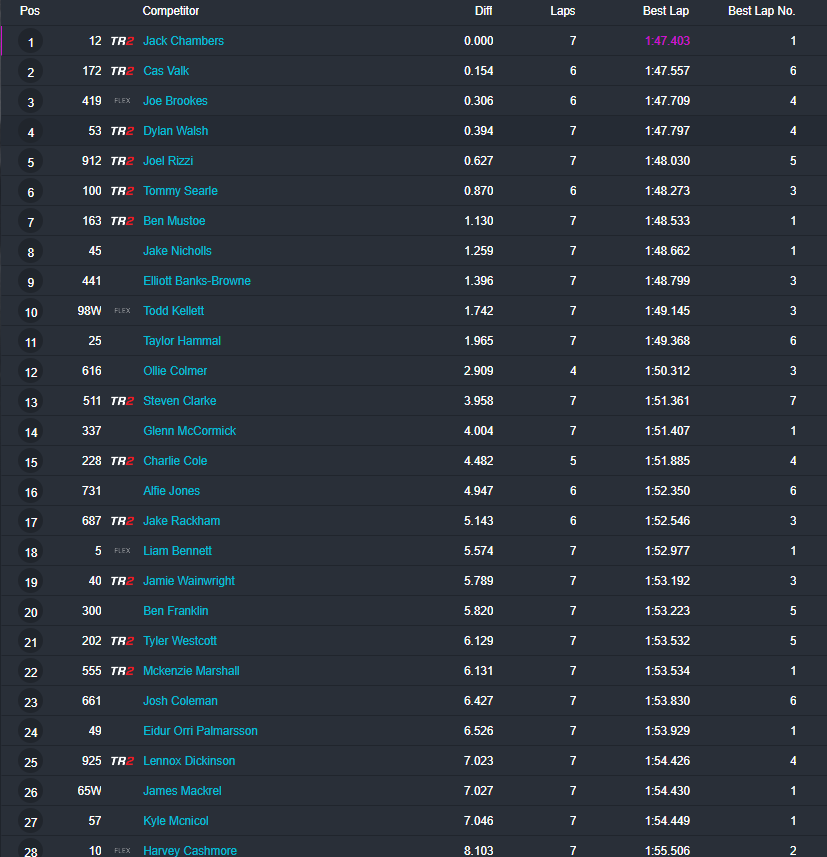
Task: Open competitor Cas Valk's details
Action: click(166, 71)
